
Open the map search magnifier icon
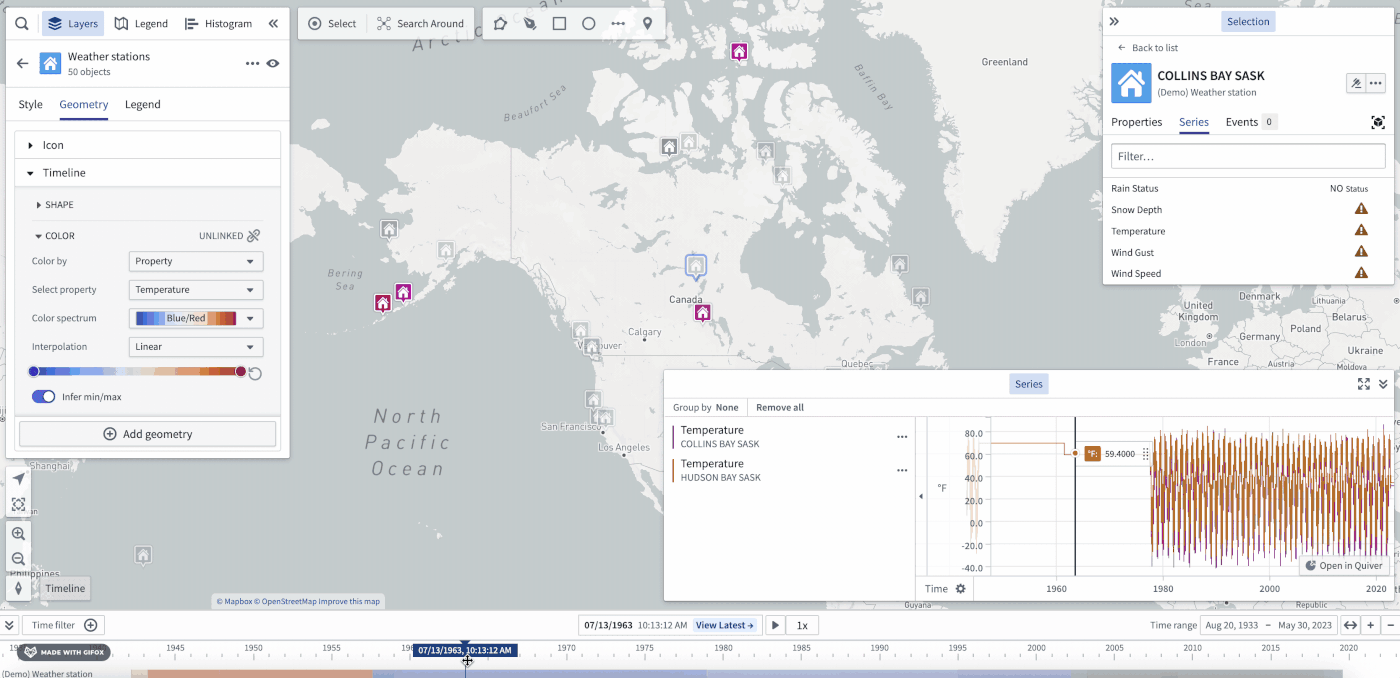click(22, 23)
